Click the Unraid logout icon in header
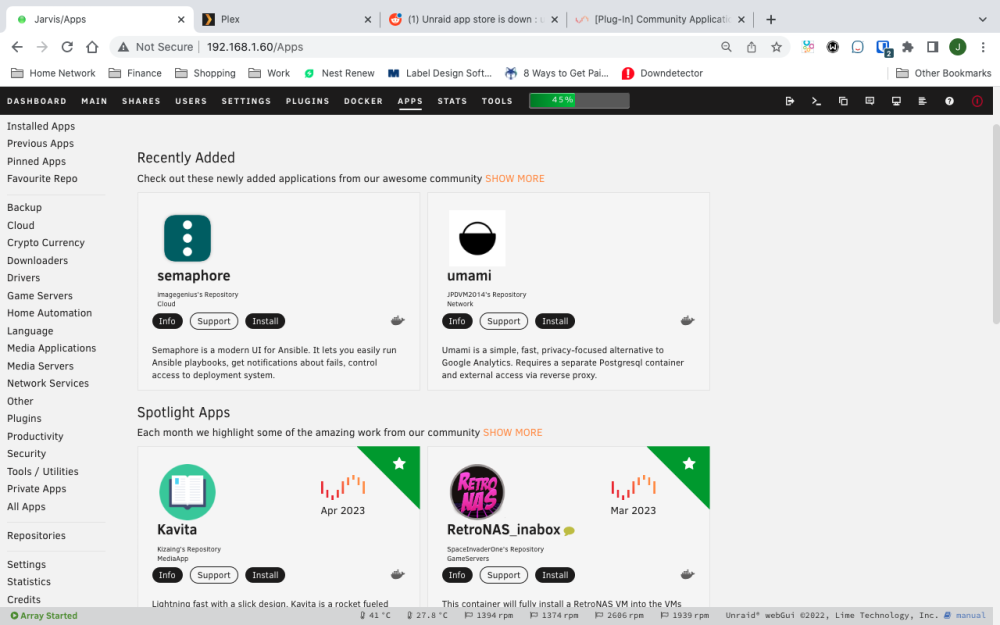The height and width of the screenshot is (625, 1000). tap(790, 101)
